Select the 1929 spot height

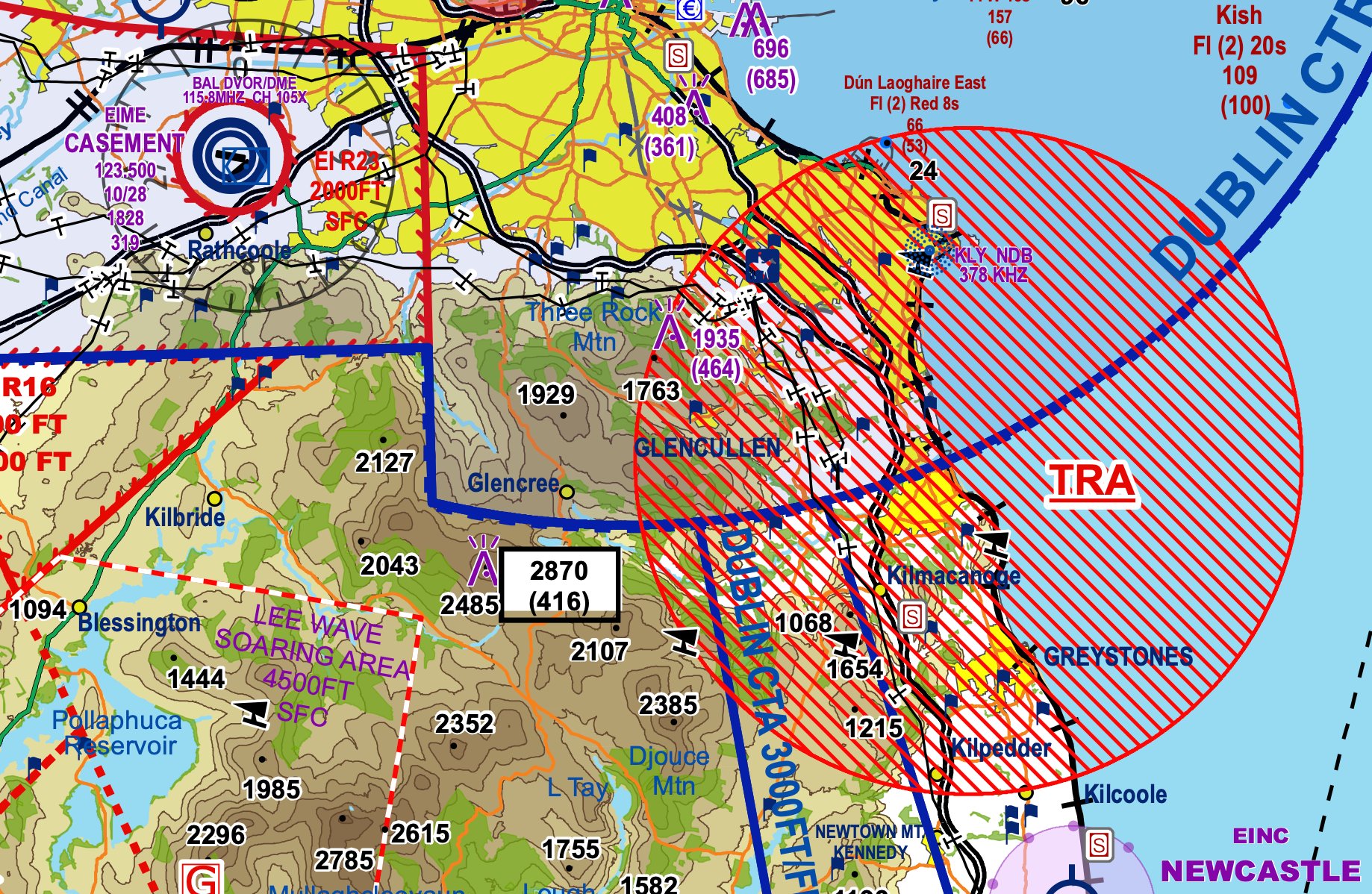[547, 395]
